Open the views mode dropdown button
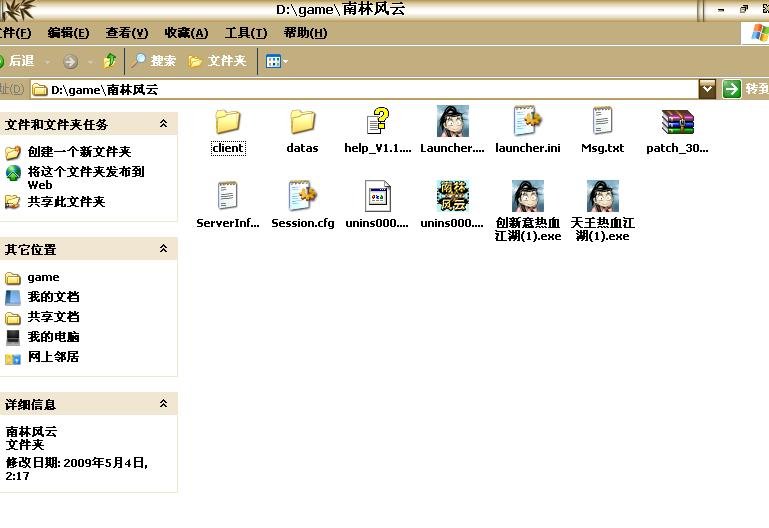This screenshot has height=528, width=769. click(276, 61)
